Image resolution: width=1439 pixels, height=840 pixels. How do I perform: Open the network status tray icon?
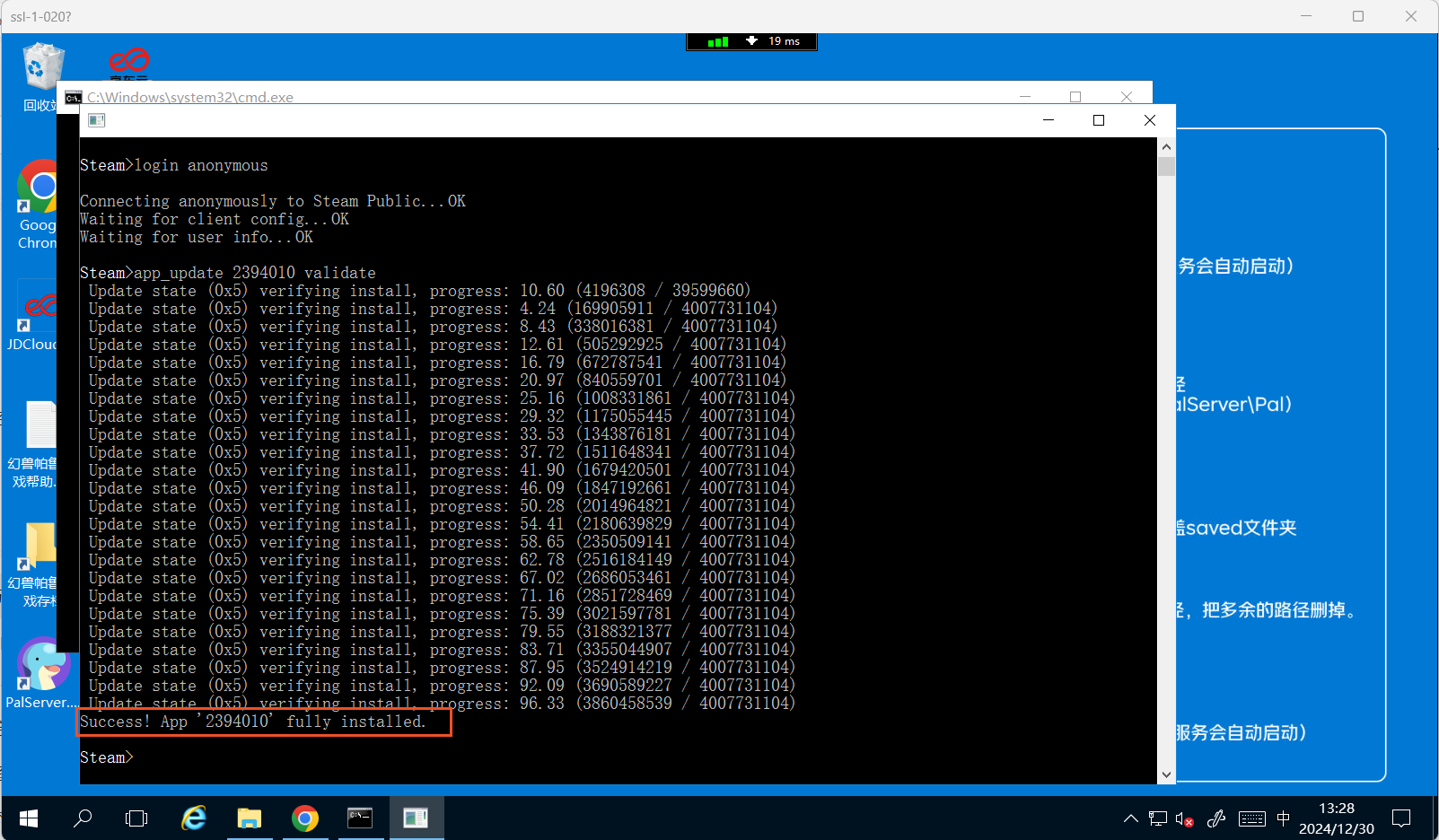coord(1158,818)
